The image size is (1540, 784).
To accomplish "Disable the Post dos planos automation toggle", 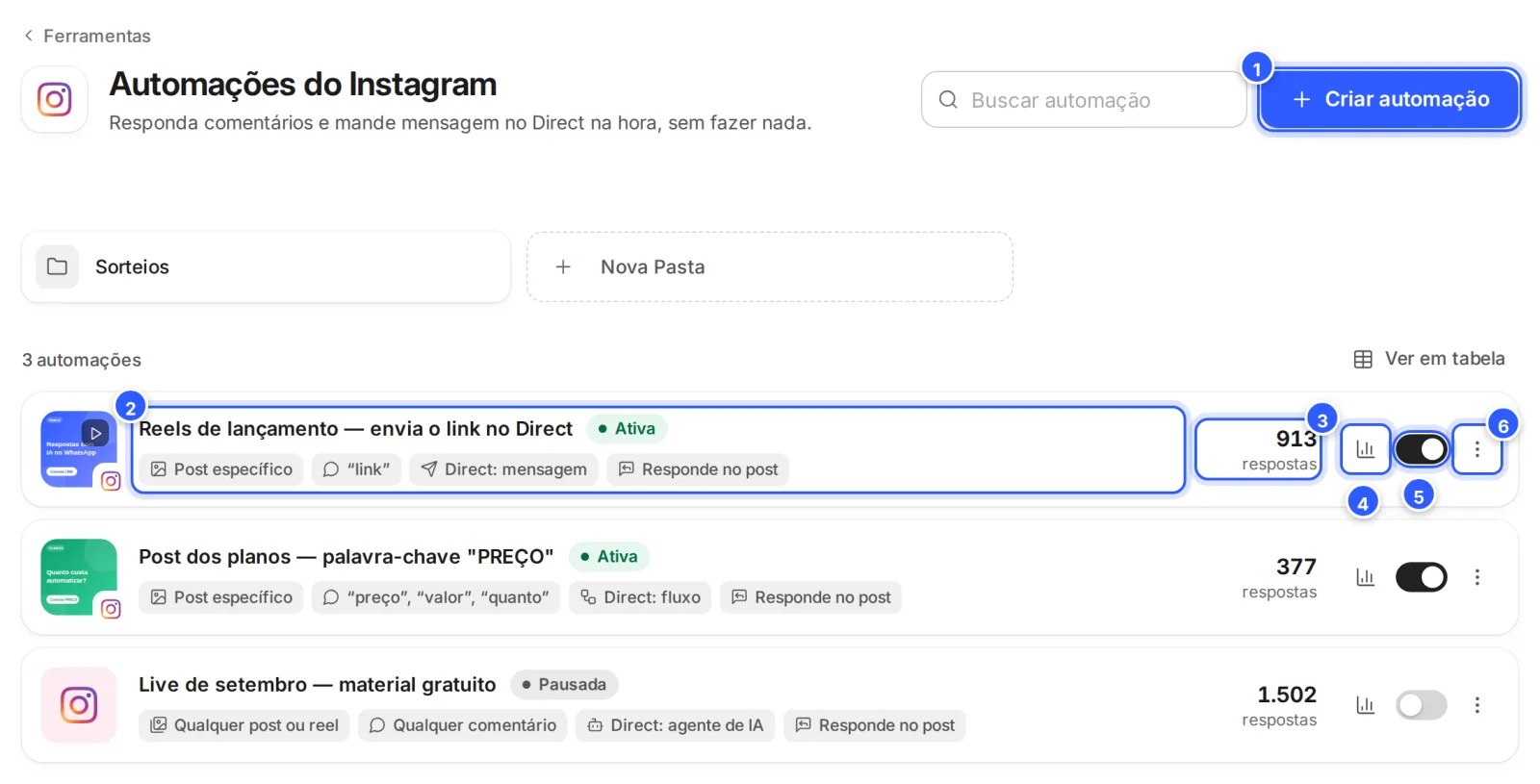I will click(1422, 577).
